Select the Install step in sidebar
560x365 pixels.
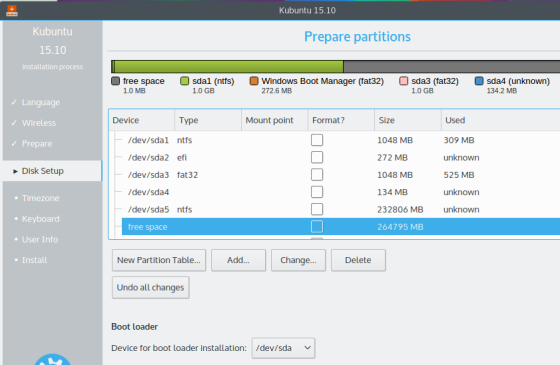(x=34, y=260)
